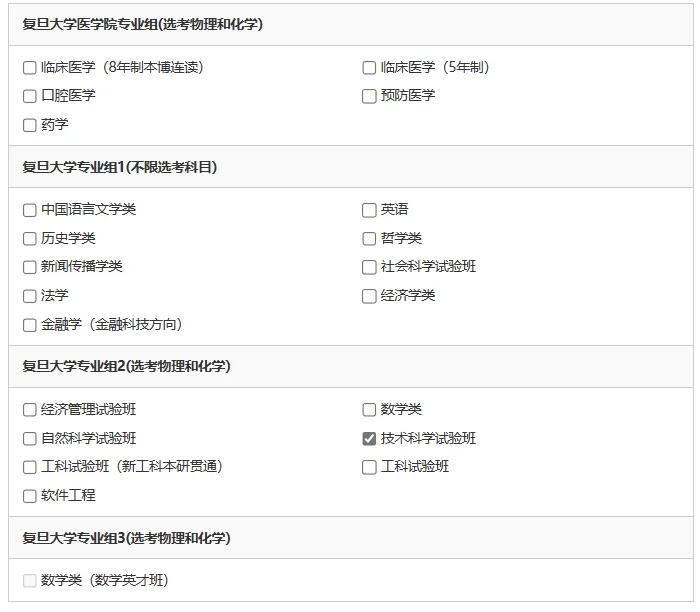This screenshot has width=700, height=612.
Task: Enable the 预防医学 option
Action: (x=369, y=96)
